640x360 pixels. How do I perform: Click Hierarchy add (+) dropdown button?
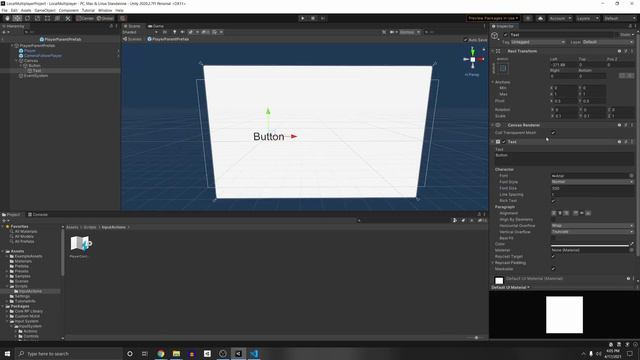point(5,32)
